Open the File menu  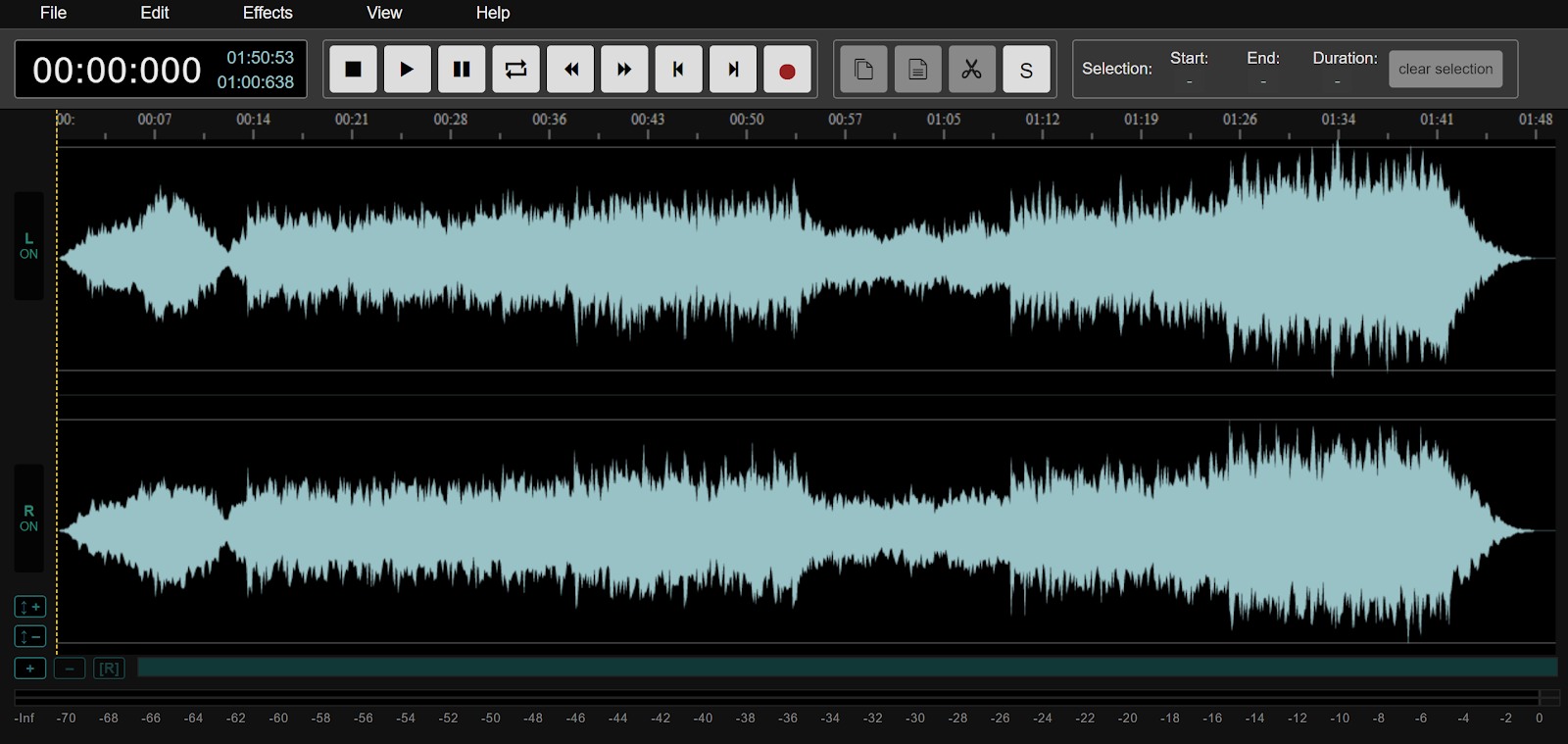[53, 13]
